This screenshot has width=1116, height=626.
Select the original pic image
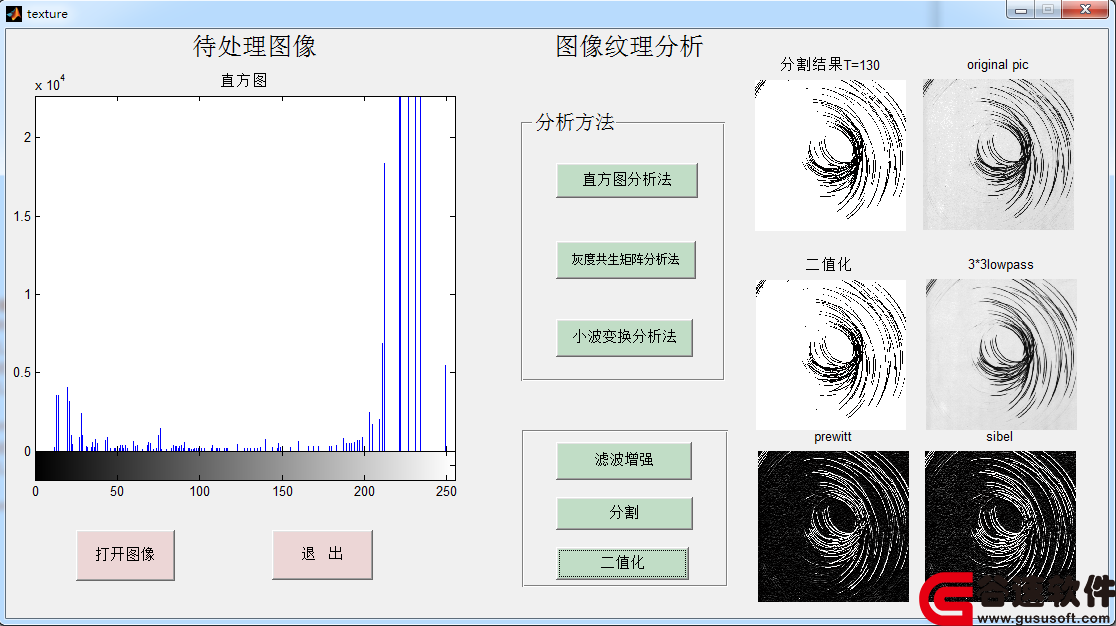click(999, 154)
